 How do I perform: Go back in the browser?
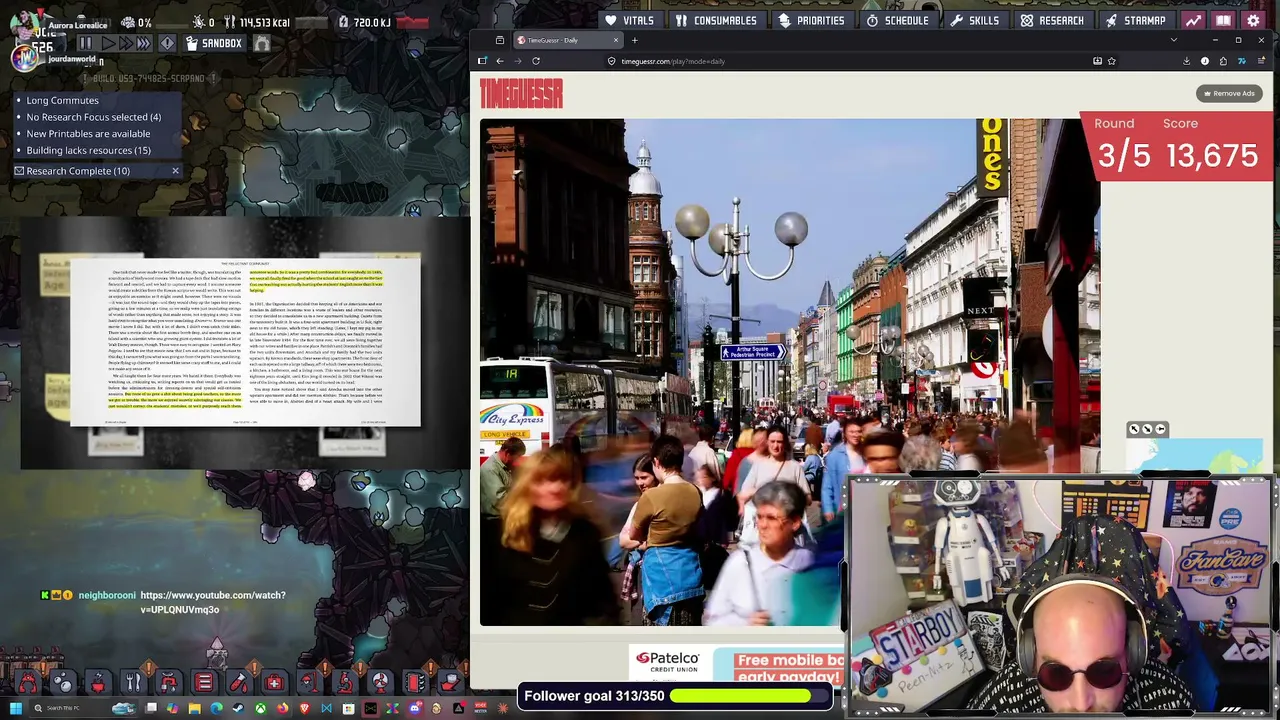click(x=500, y=61)
